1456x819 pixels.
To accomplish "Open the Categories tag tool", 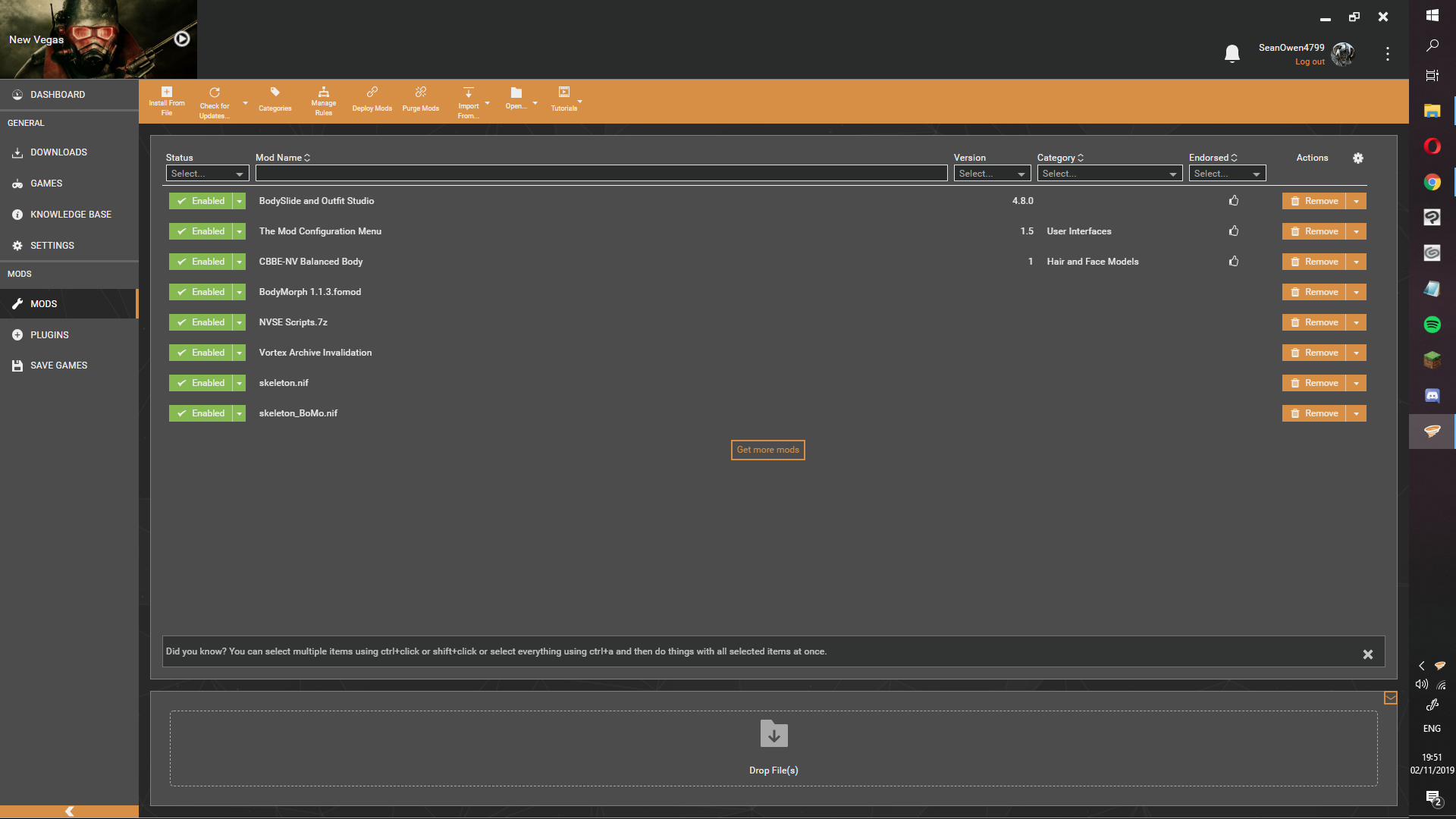I will click(275, 99).
